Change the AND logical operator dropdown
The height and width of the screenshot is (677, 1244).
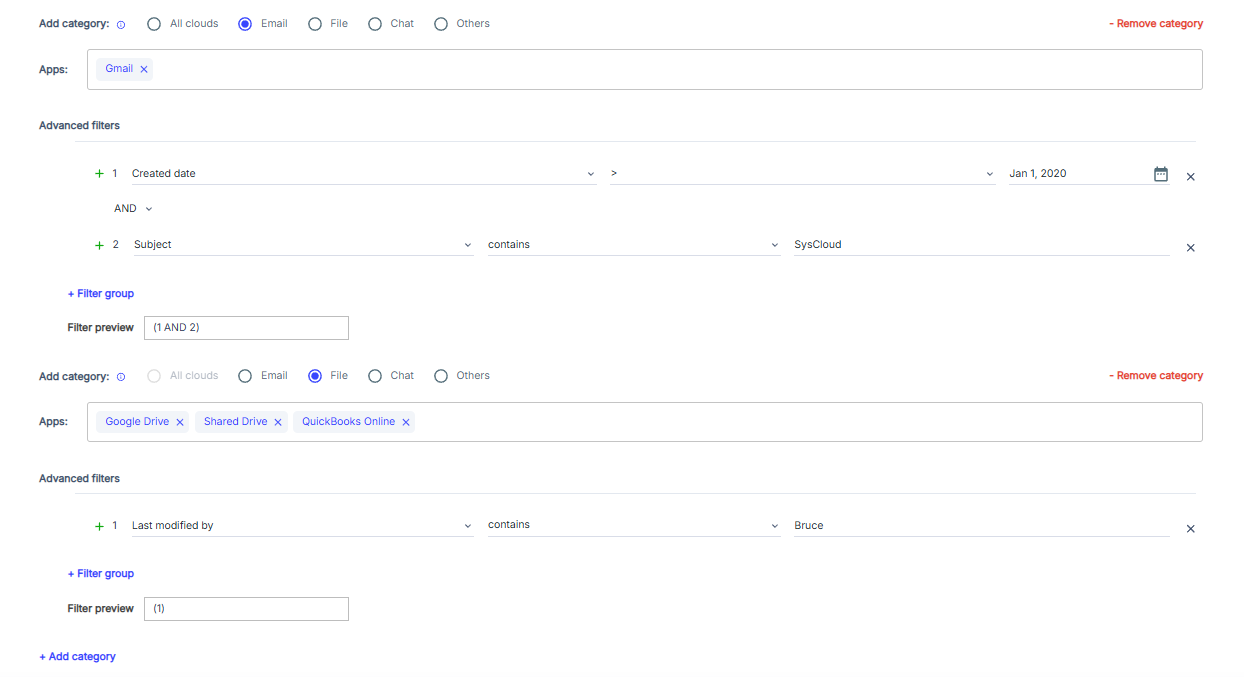pos(133,209)
